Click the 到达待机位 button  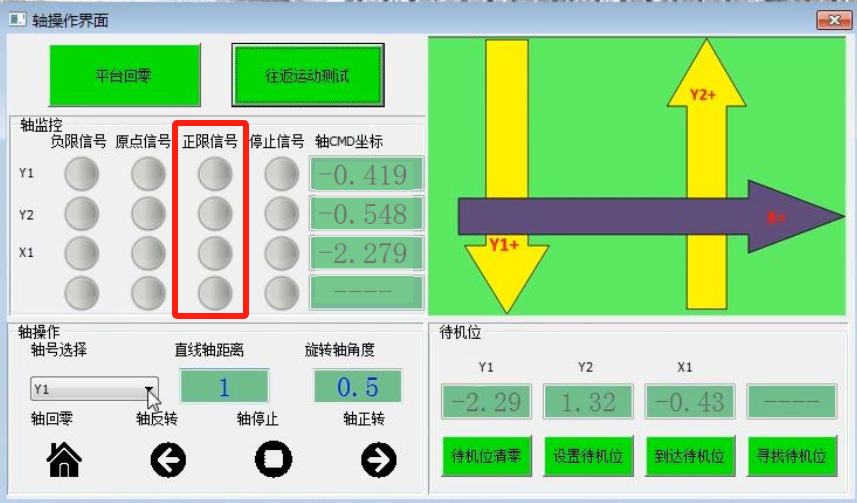(x=690, y=457)
